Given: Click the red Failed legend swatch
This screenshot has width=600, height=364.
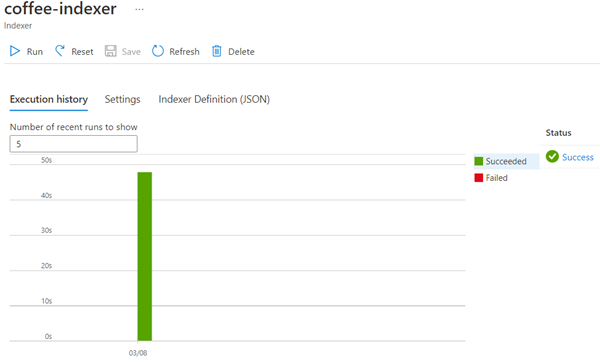Looking at the screenshot, I should pyautogui.click(x=479, y=178).
